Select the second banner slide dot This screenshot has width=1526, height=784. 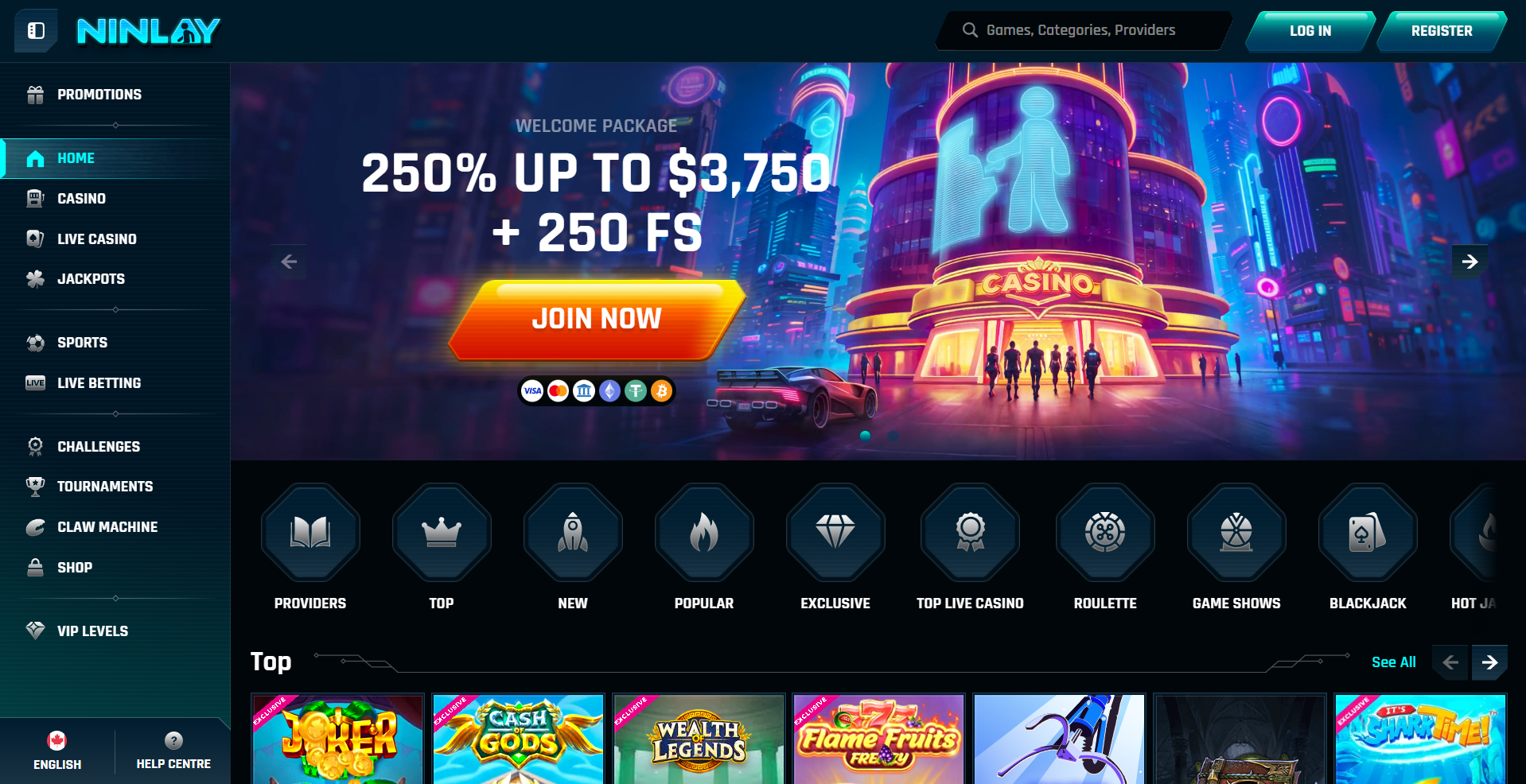(x=893, y=436)
